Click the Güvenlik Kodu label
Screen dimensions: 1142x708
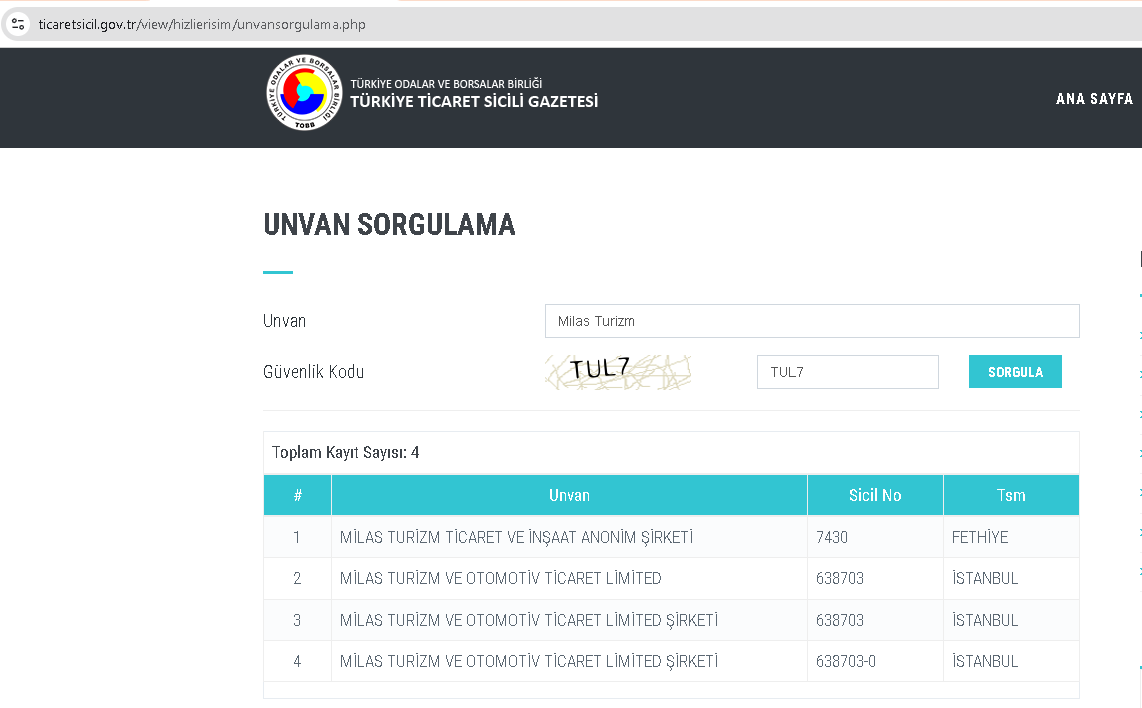pos(313,372)
